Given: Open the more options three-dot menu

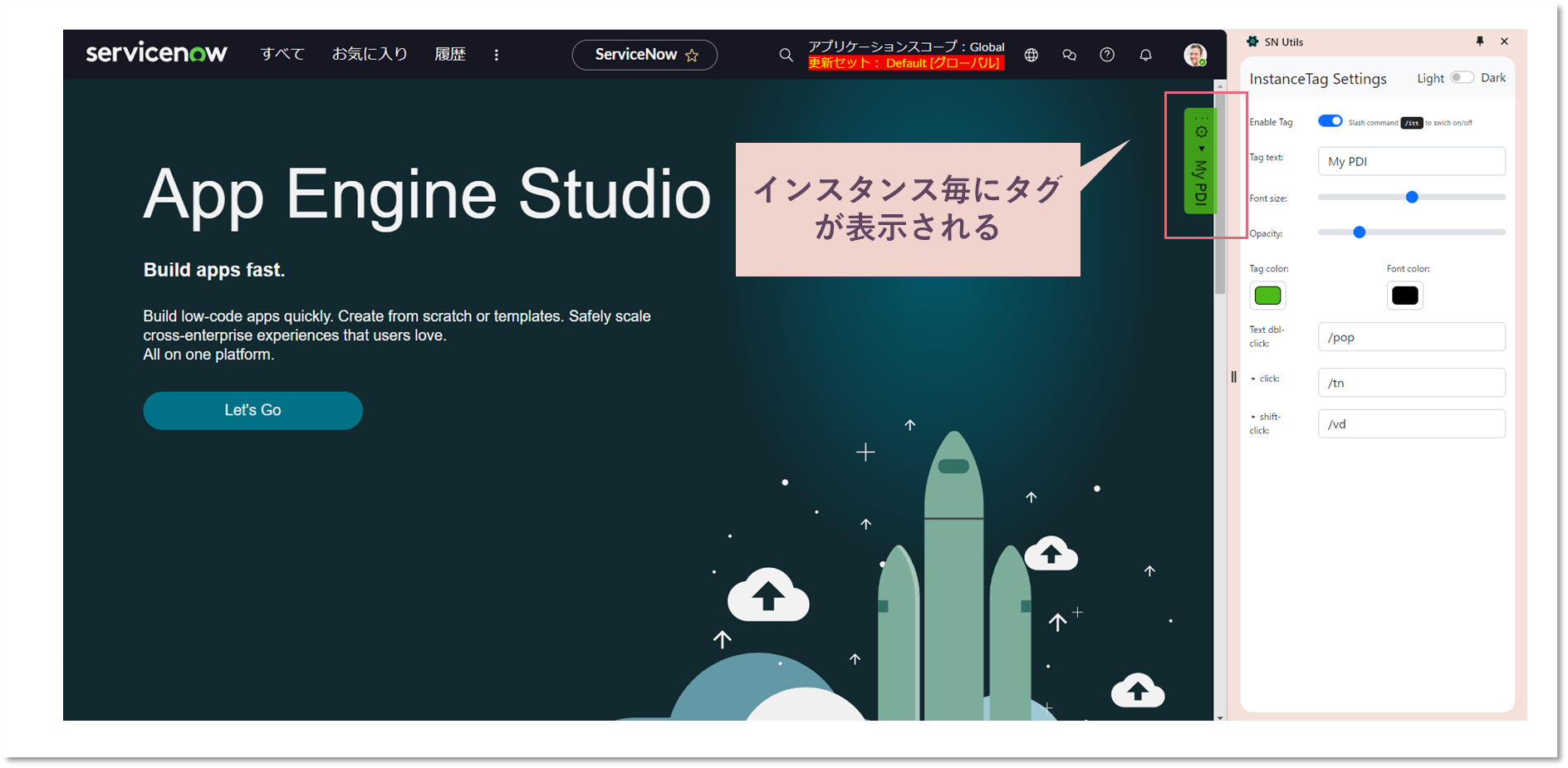Looking at the screenshot, I should coord(496,55).
